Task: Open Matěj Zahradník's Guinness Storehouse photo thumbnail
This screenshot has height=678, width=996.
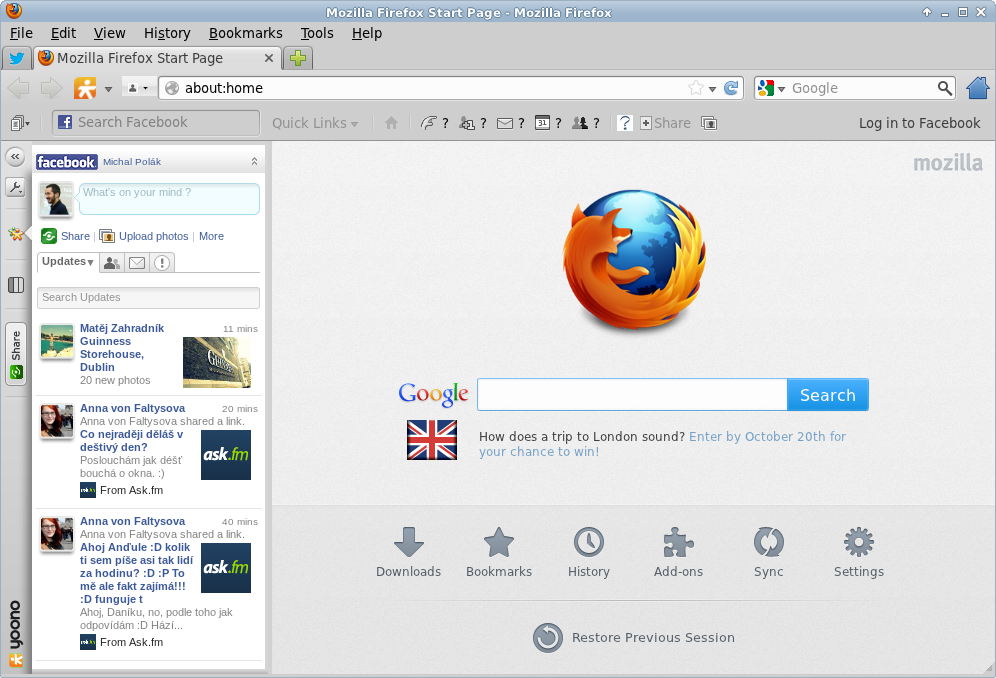Action: [x=217, y=362]
